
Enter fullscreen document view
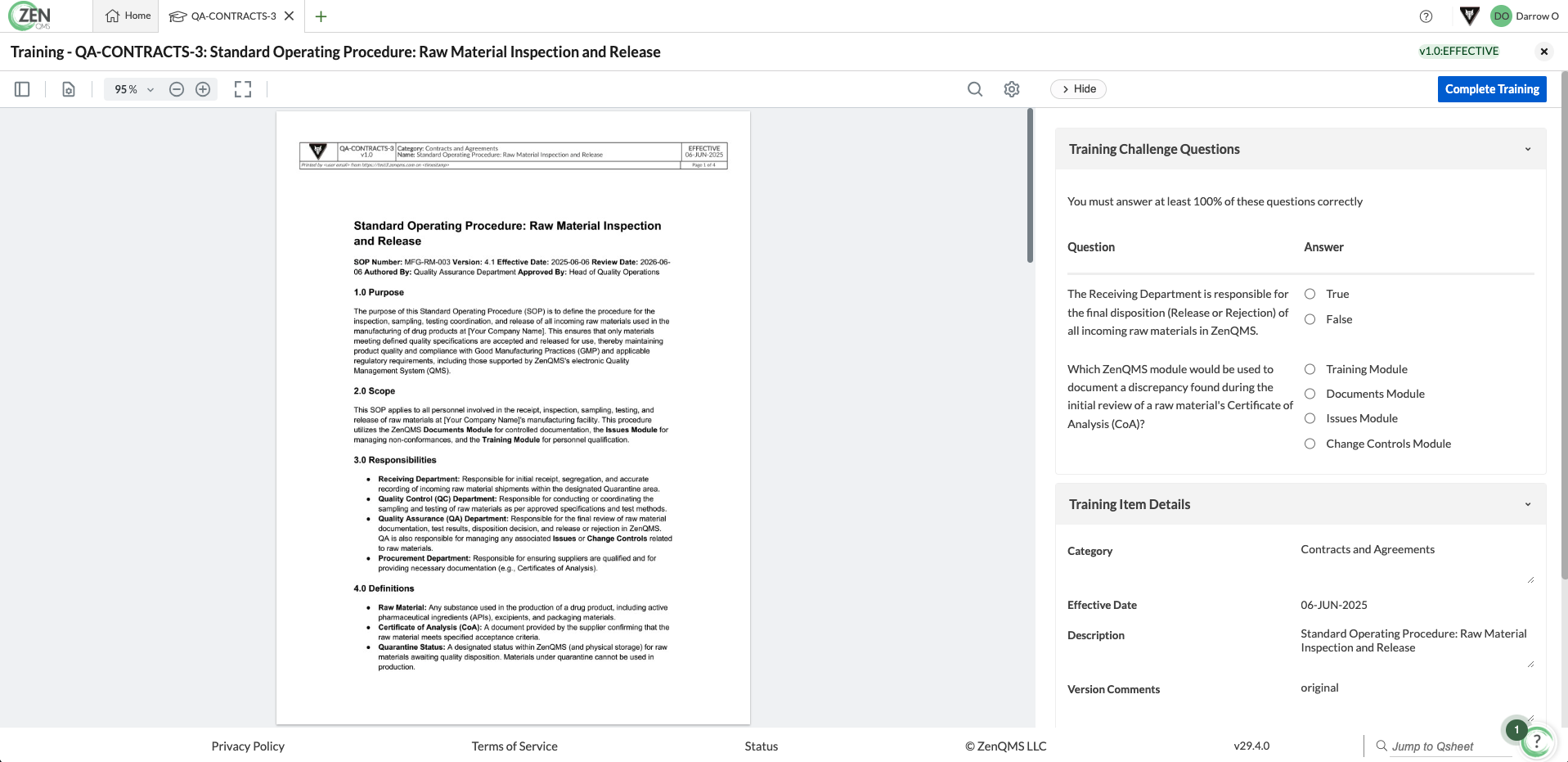pos(243,89)
